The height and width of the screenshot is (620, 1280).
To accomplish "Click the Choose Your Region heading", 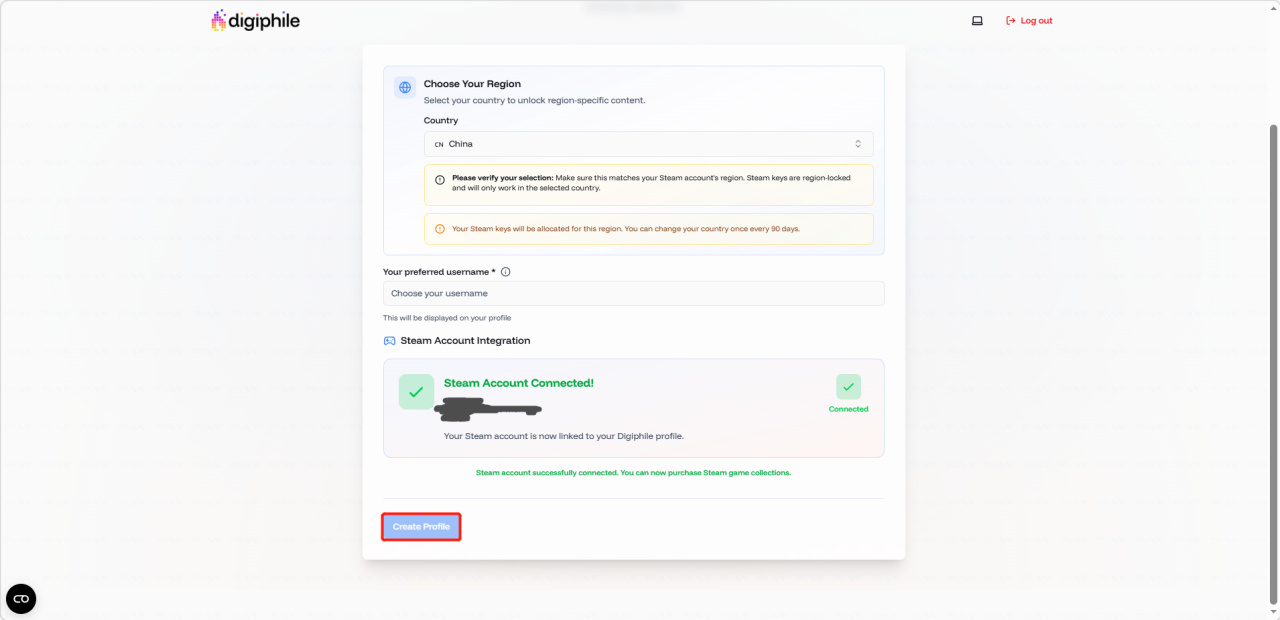I will pos(472,84).
